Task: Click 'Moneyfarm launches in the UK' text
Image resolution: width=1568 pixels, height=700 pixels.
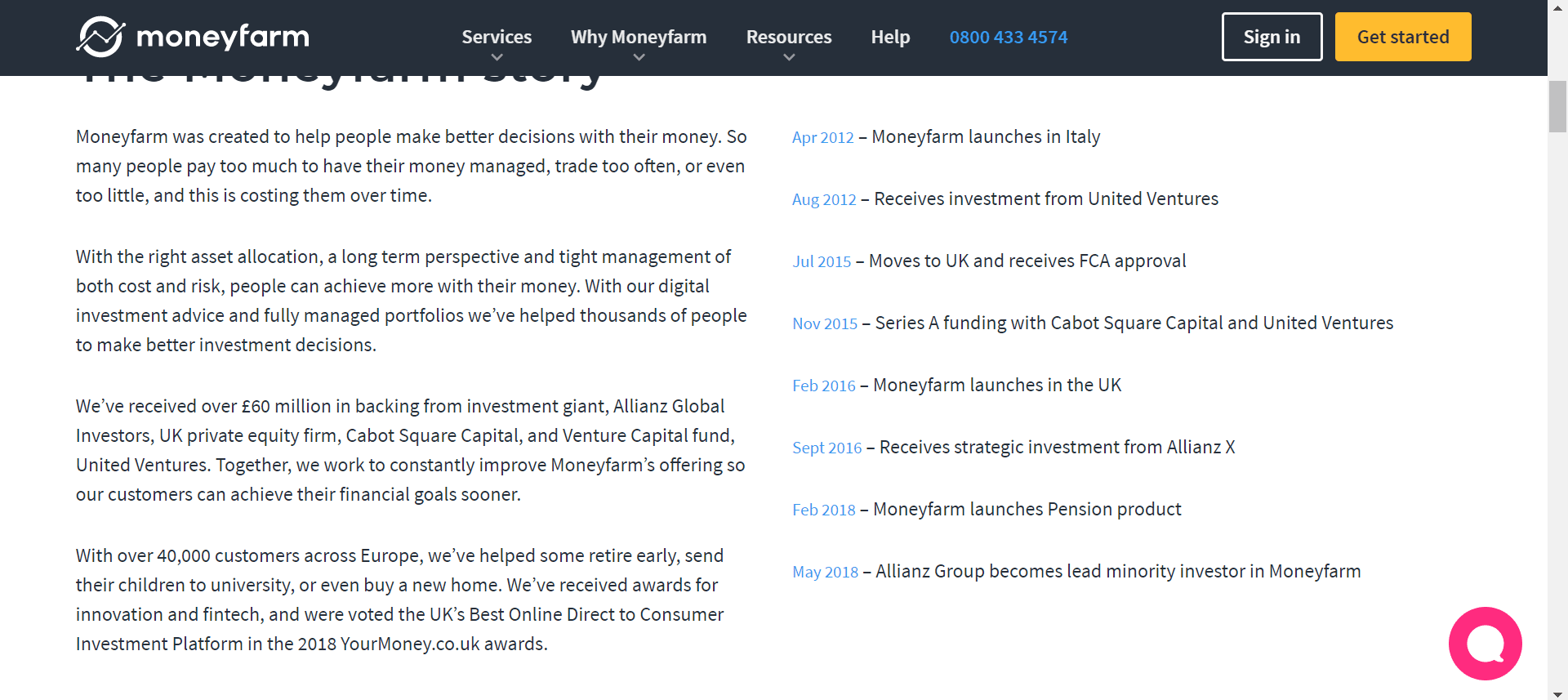Action: (x=997, y=386)
